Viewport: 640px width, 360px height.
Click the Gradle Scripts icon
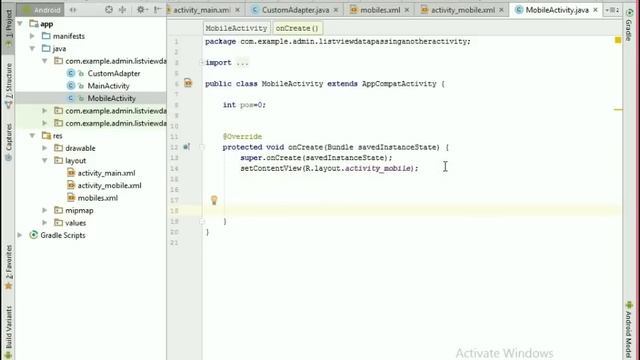click(33, 235)
